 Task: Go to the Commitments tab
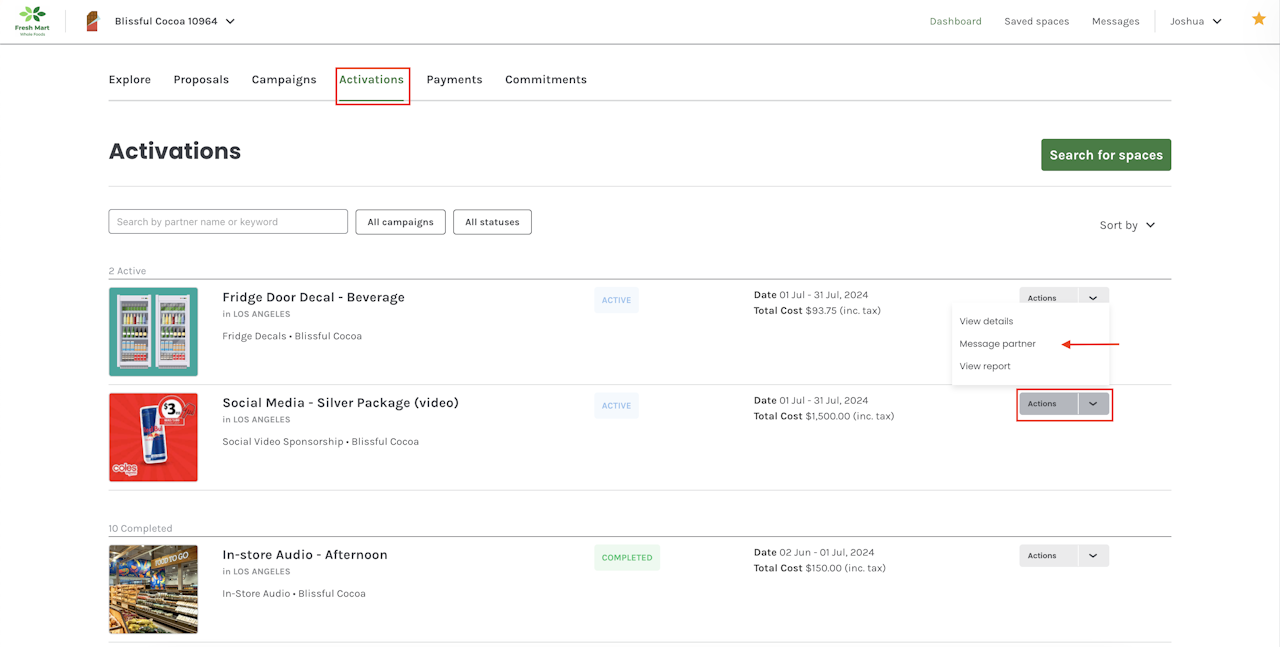[x=545, y=79]
